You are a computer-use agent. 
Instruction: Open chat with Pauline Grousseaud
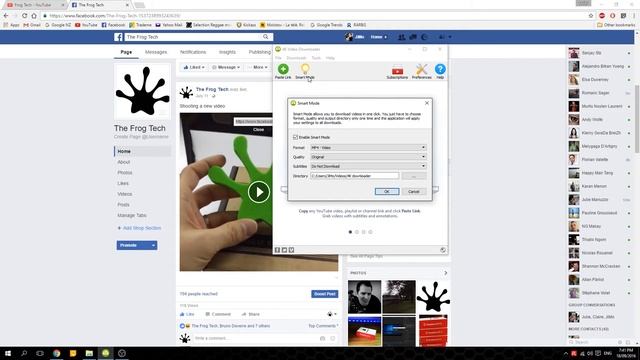tap(599, 213)
